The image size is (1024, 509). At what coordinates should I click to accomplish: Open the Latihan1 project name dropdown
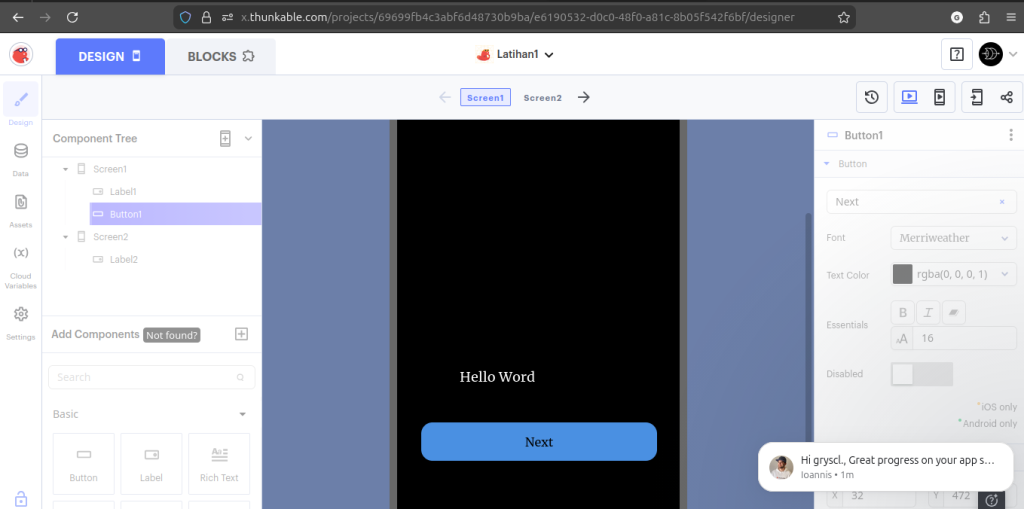click(x=515, y=55)
